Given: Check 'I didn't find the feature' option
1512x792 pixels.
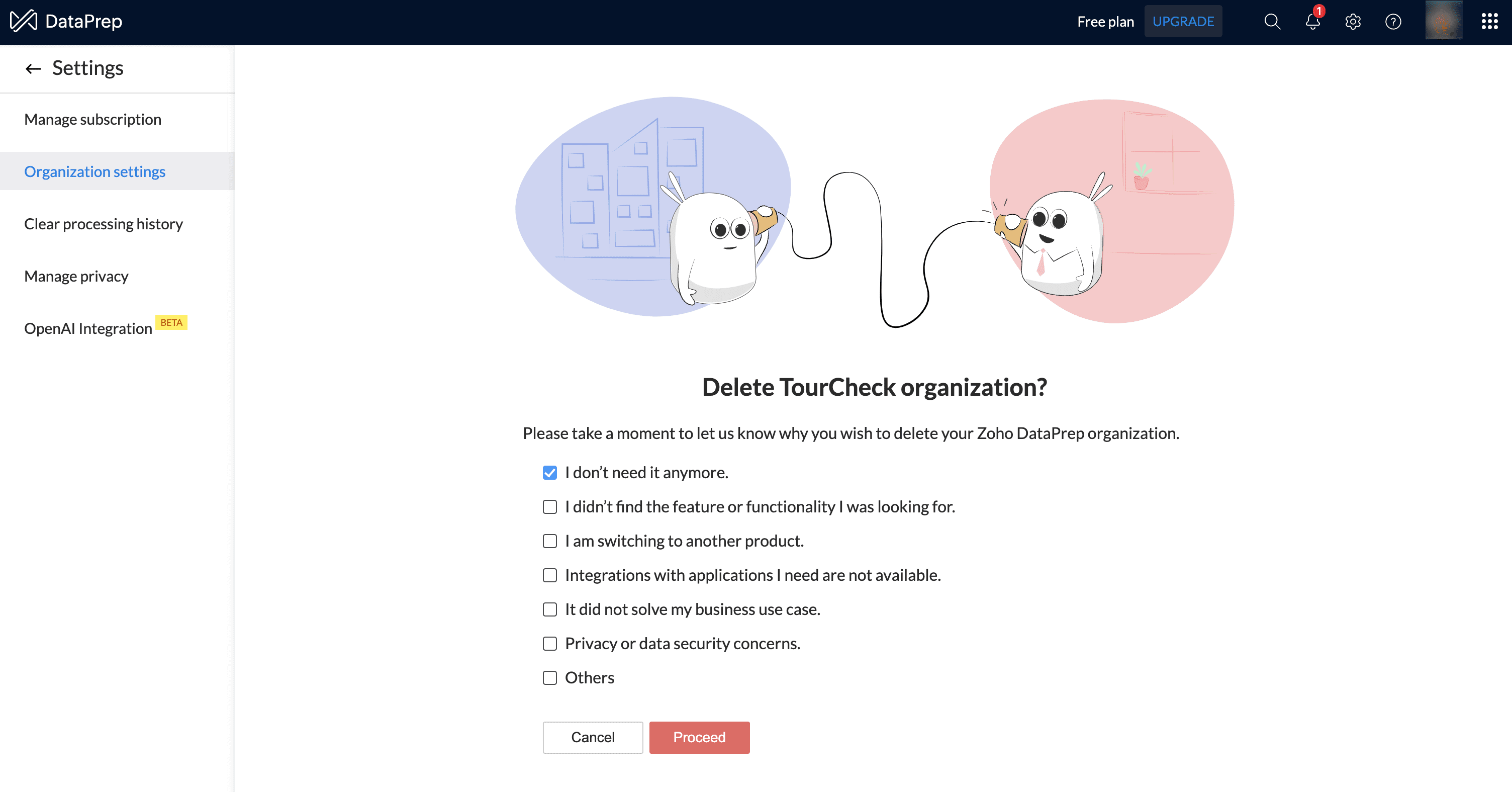Looking at the screenshot, I should pos(550,507).
